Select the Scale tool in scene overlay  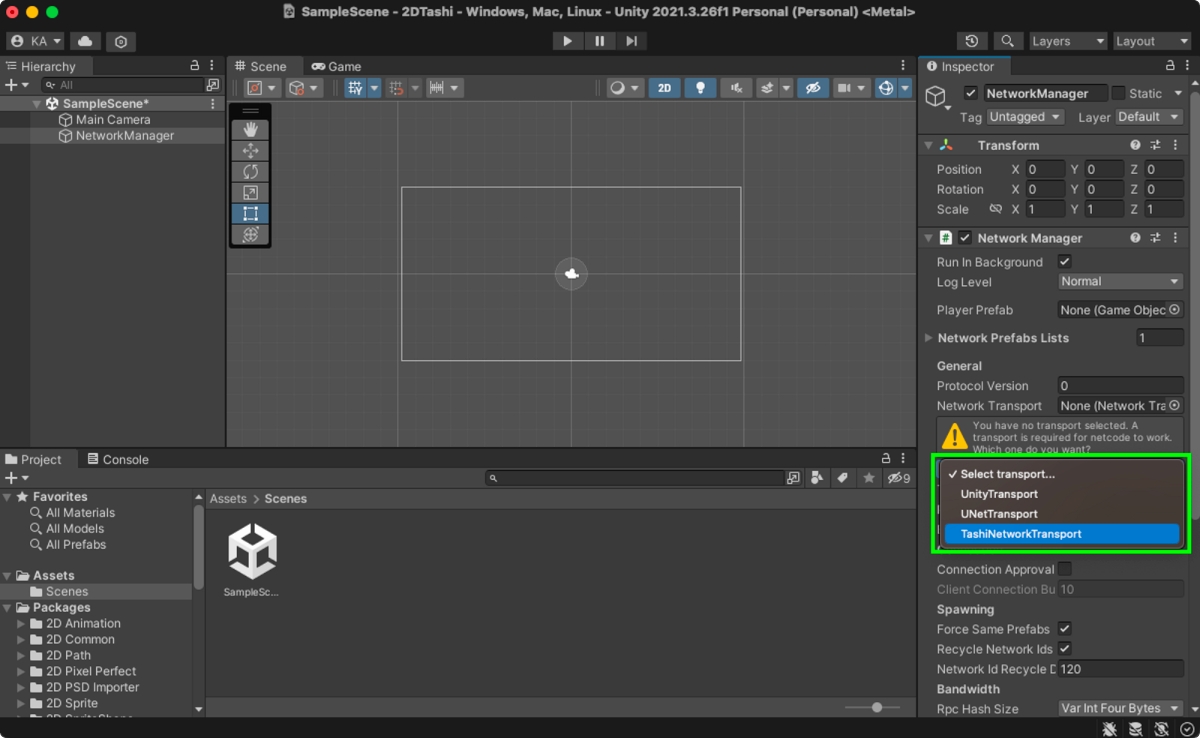250,193
